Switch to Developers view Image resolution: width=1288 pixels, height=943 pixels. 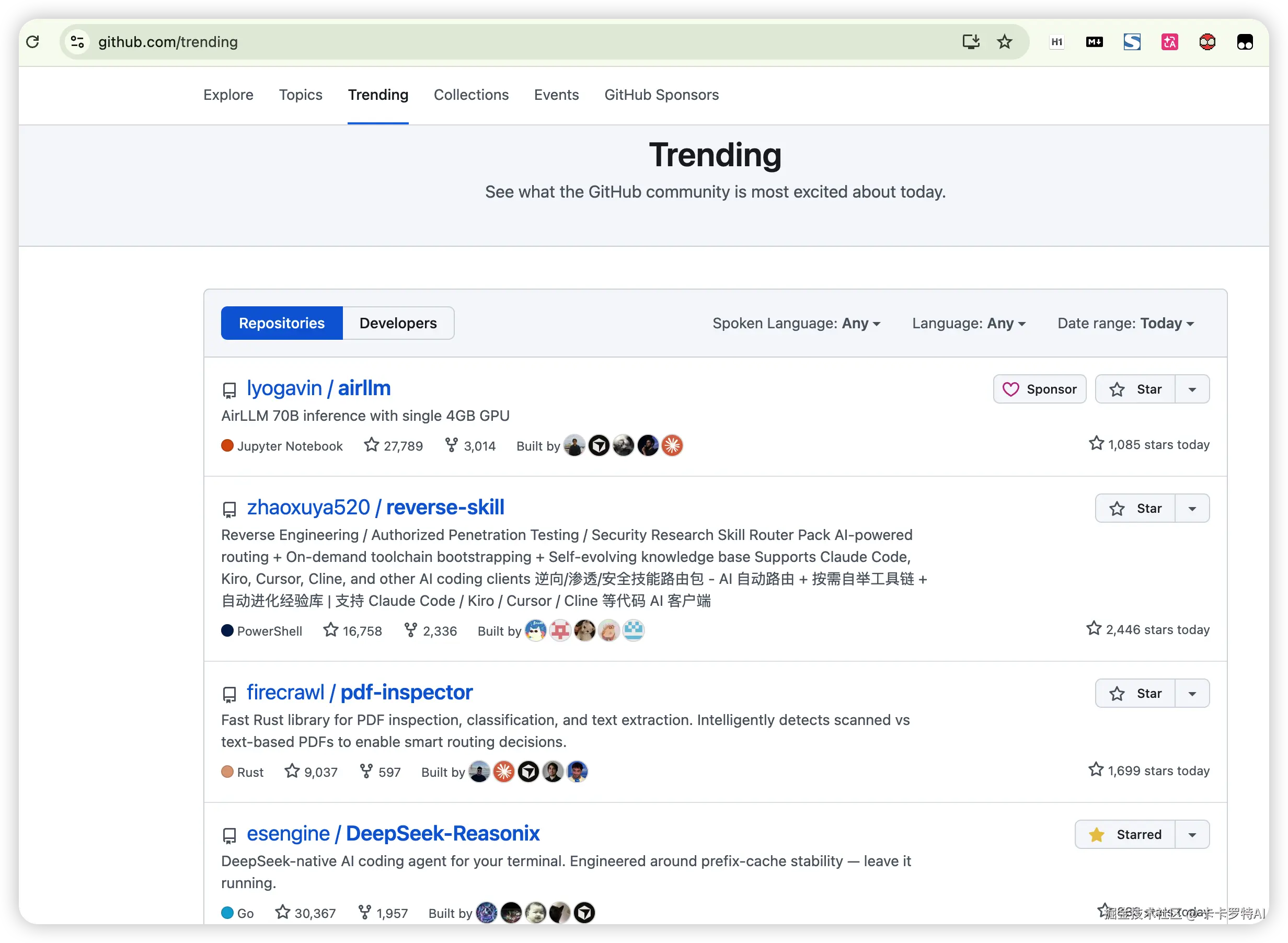tap(398, 323)
